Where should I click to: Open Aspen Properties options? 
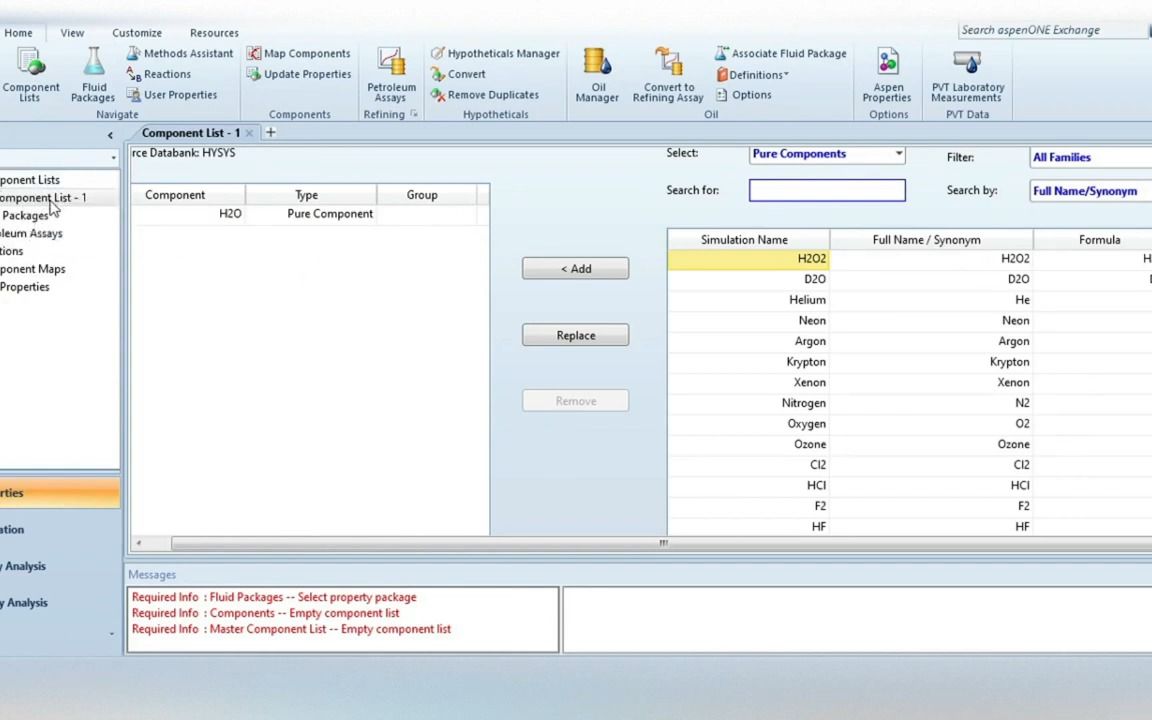pyautogui.click(x=887, y=75)
